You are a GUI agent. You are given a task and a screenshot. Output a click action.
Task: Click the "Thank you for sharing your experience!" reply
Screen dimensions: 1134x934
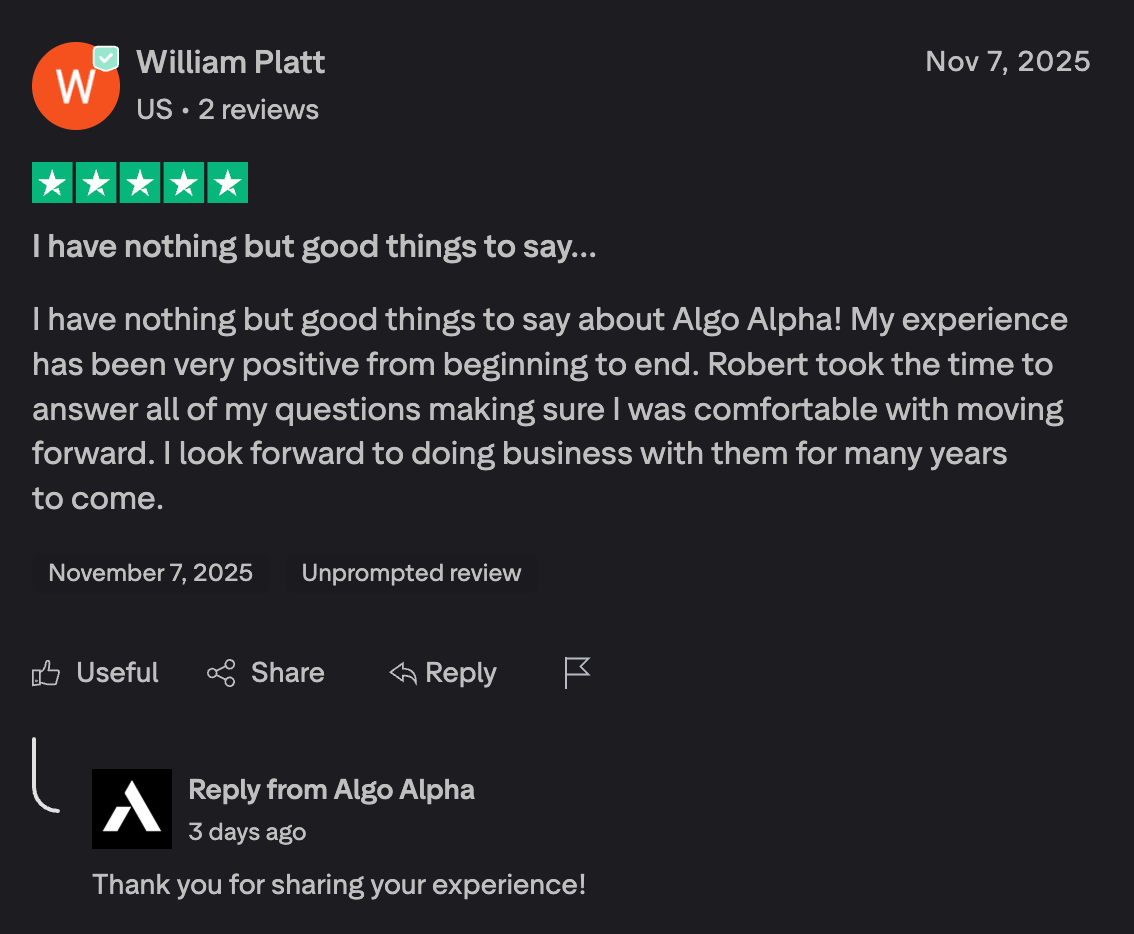click(x=339, y=884)
